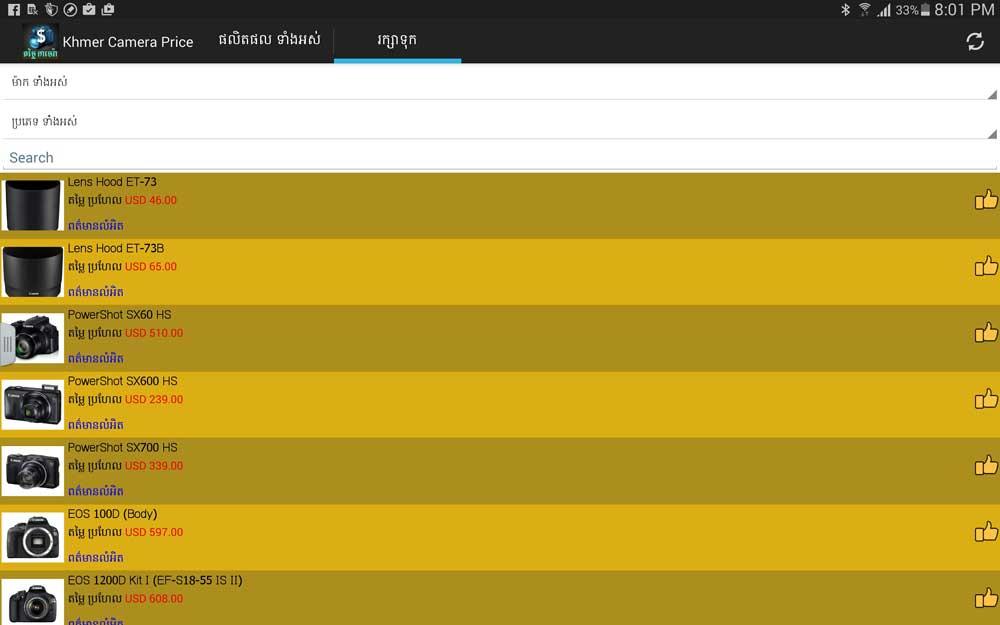
Task: Tap the 'Khmer Camera Price' app title
Action: pos(128,42)
